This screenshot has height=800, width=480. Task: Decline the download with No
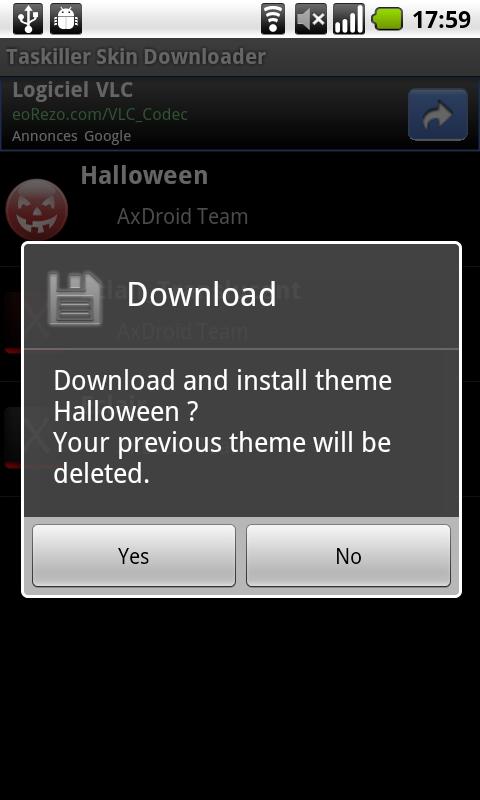tap(348, 556)
